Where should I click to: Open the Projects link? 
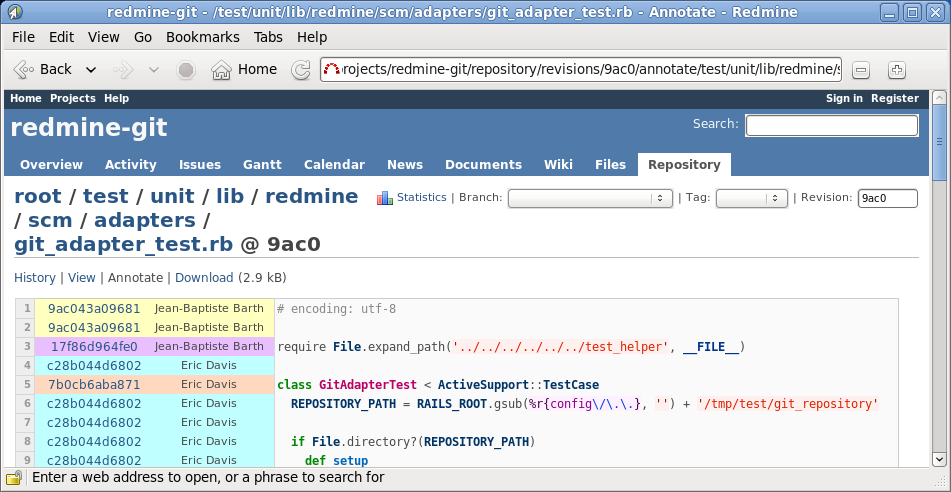tap(73, 98)
